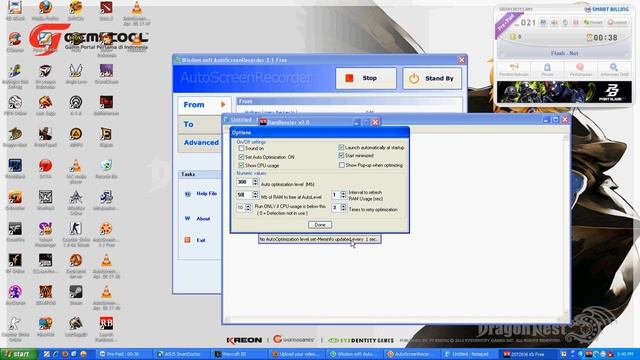
Task: Click the Flash - Net label in billing widget
Action: (x=564, y=53)
